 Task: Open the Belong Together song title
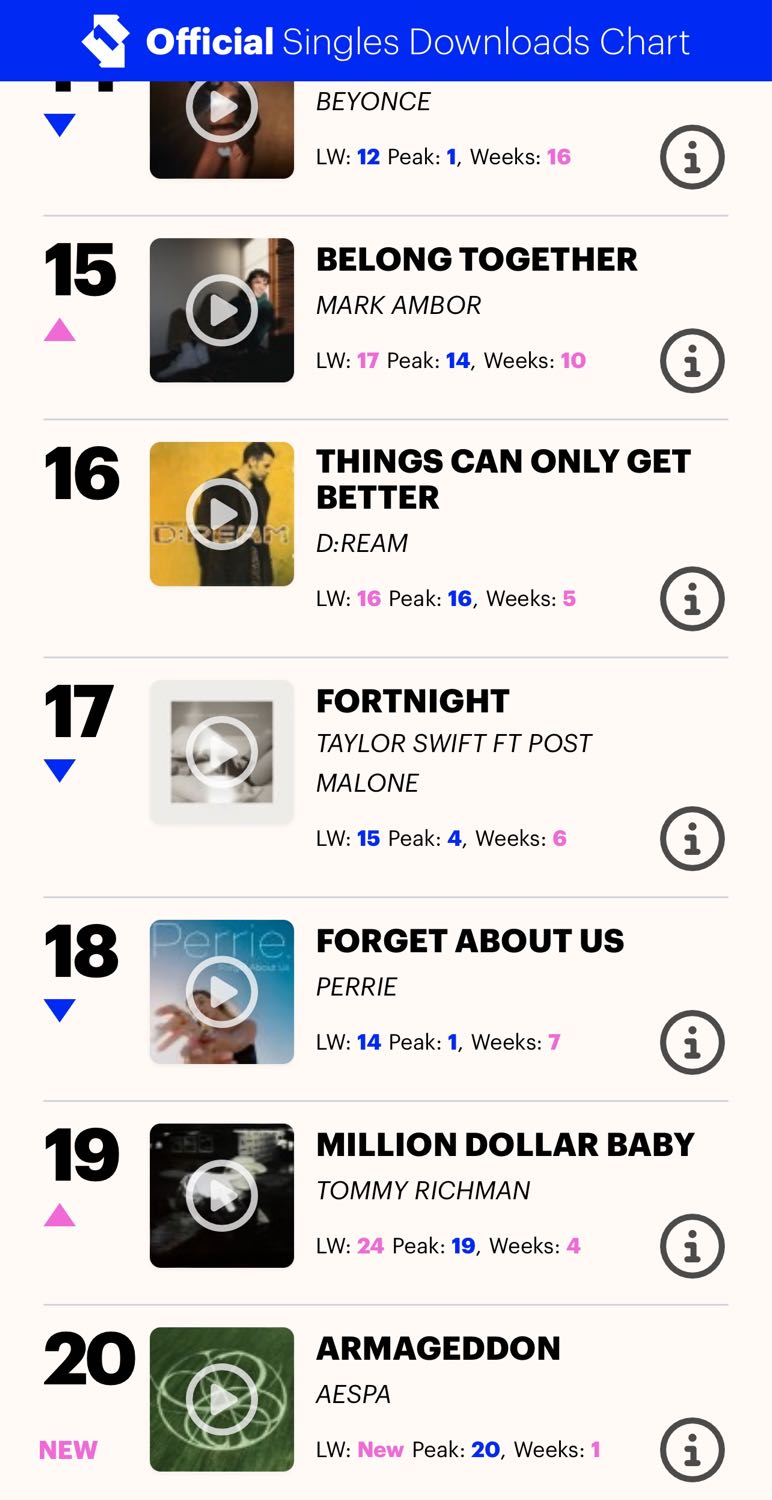(476, 260)
